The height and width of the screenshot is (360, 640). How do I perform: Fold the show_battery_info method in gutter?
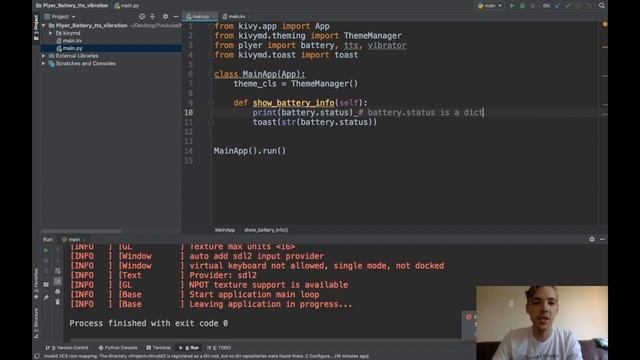click(211, 103)
